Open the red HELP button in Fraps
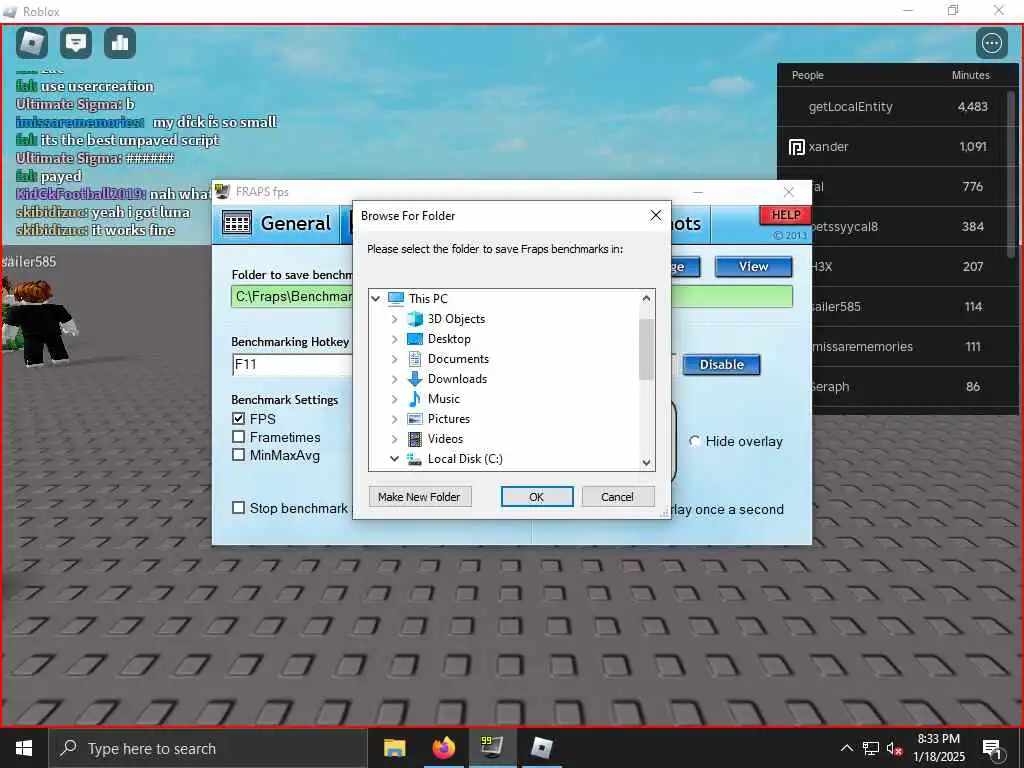 pyautogui.click(x=786, y=215)
